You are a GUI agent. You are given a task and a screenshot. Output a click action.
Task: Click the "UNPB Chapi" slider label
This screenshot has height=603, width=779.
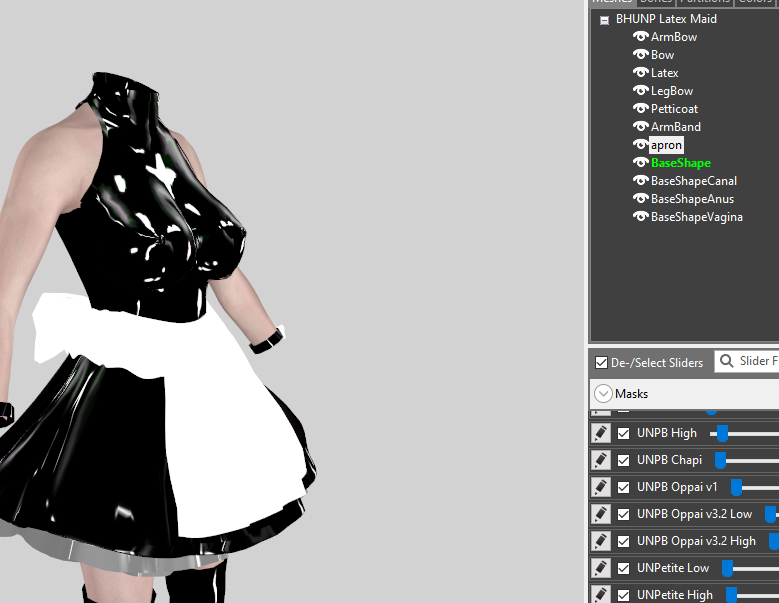669,460
